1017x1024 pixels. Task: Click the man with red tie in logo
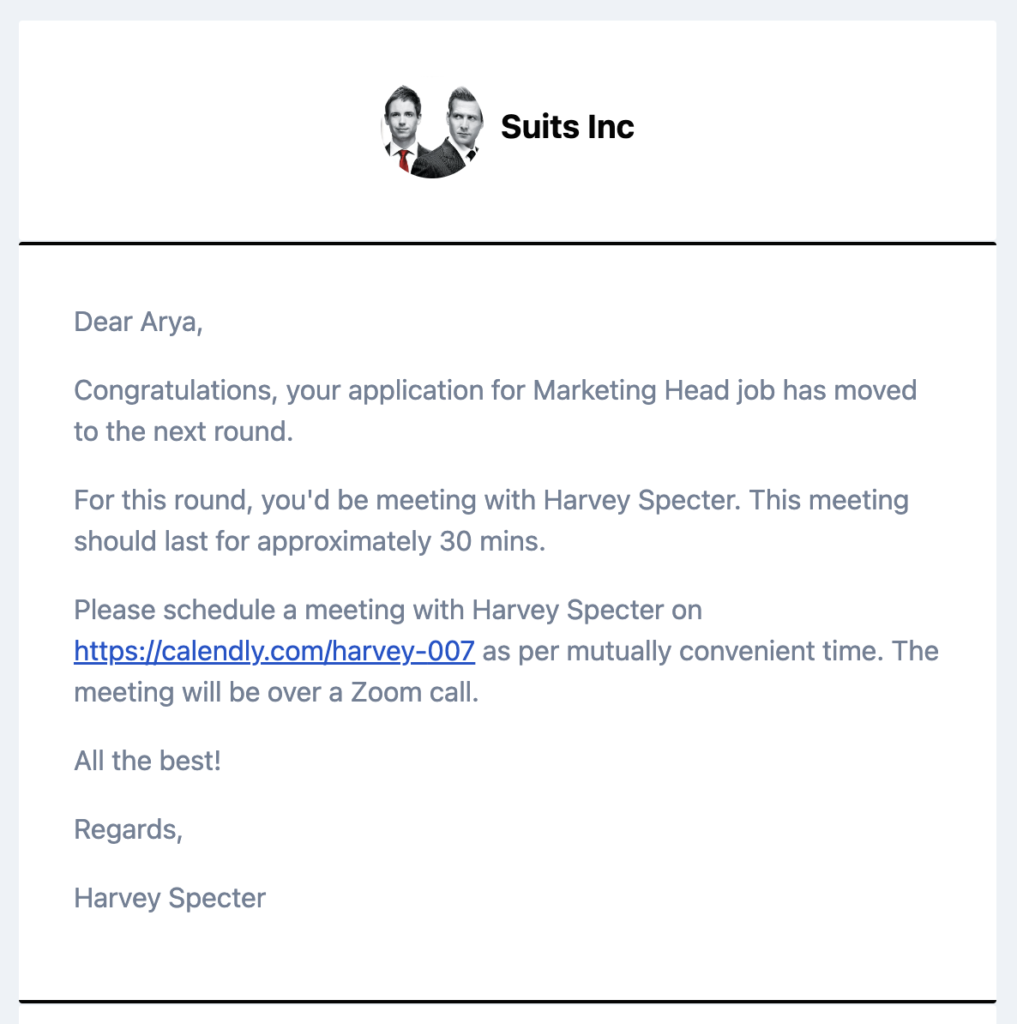click(x=404, y=129)
